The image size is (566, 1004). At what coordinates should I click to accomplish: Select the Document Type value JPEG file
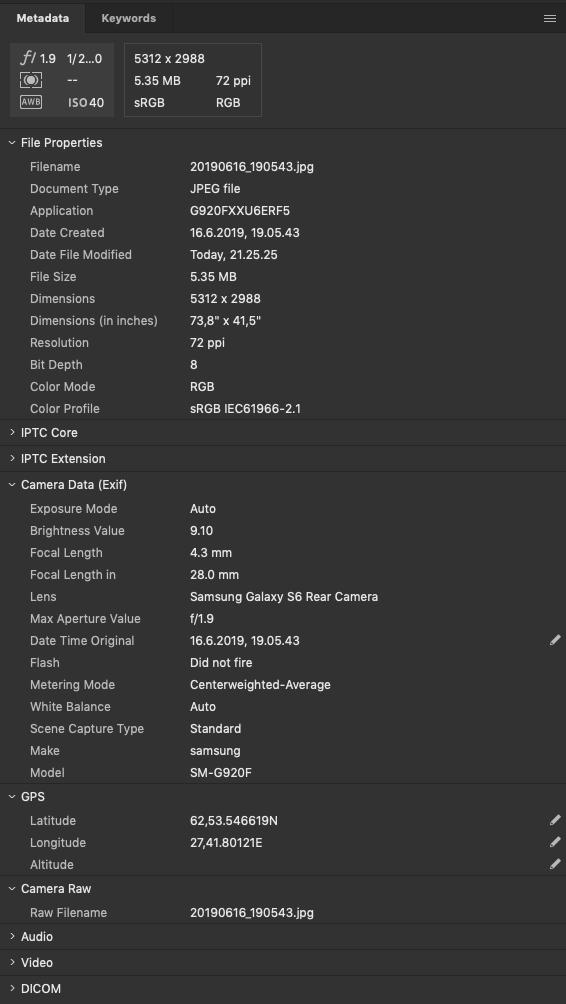[x=215, y=189]
